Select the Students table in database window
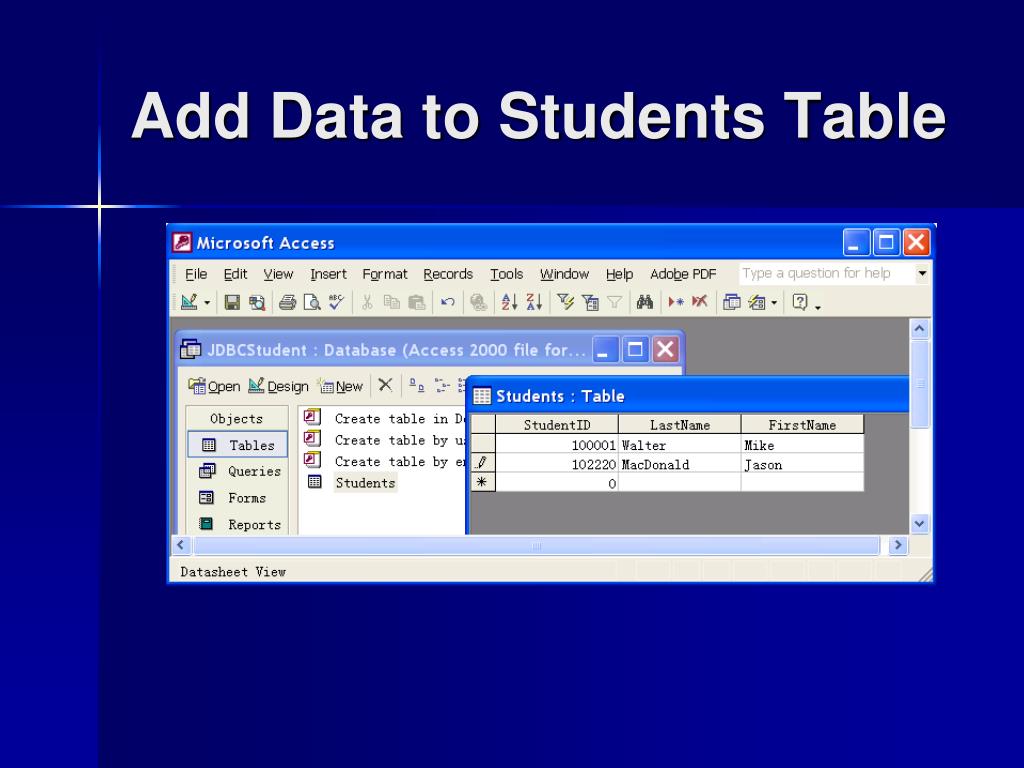Screen dimensions: 1024x768 tap(365, 483)
